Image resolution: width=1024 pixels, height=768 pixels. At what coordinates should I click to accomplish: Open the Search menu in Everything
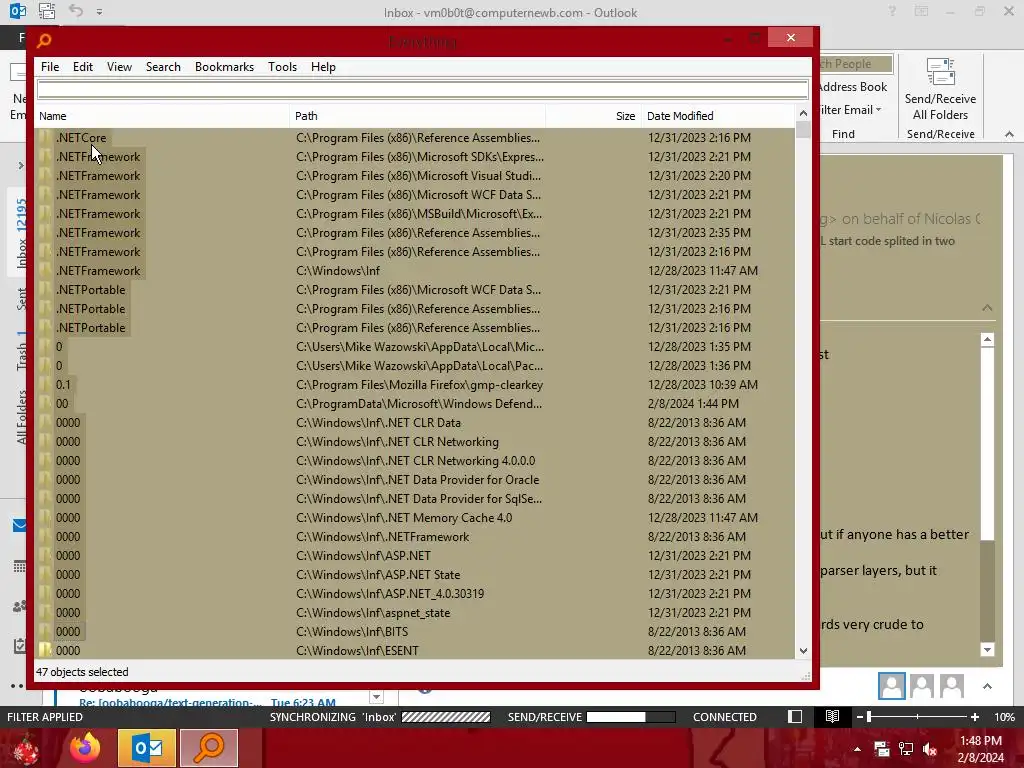[163, 67]
